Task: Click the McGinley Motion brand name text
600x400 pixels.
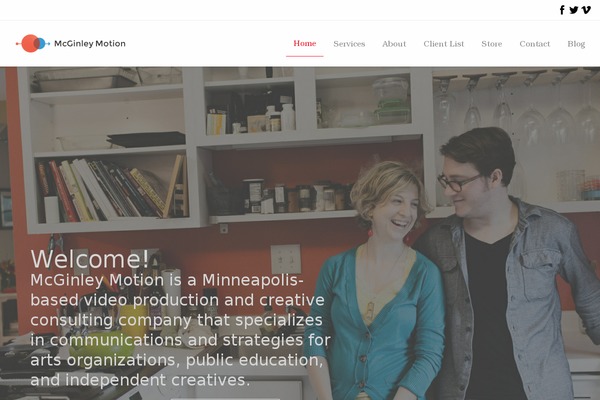Action: [90, 44]
